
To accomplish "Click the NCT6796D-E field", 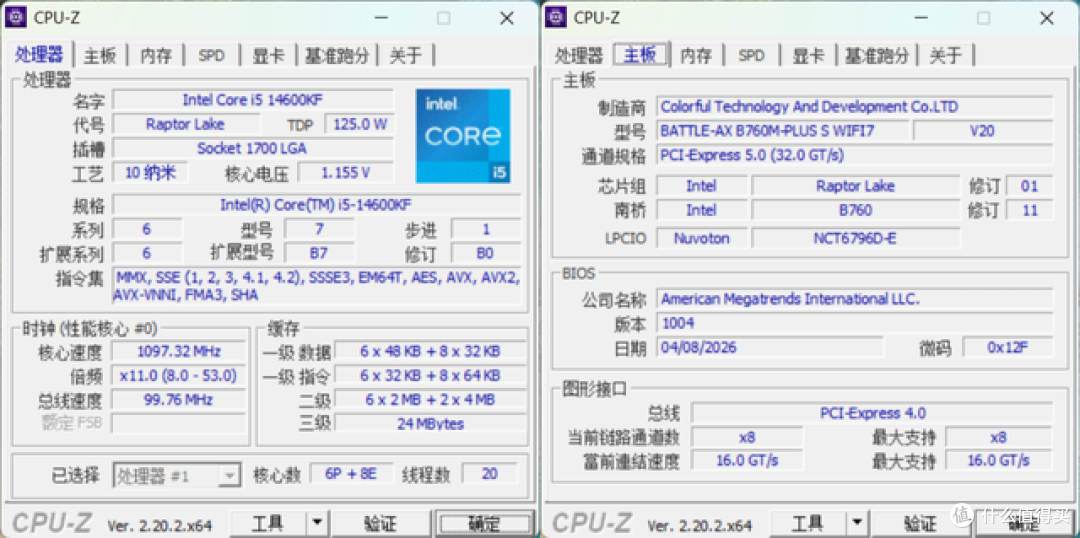I will click(855, 238).
